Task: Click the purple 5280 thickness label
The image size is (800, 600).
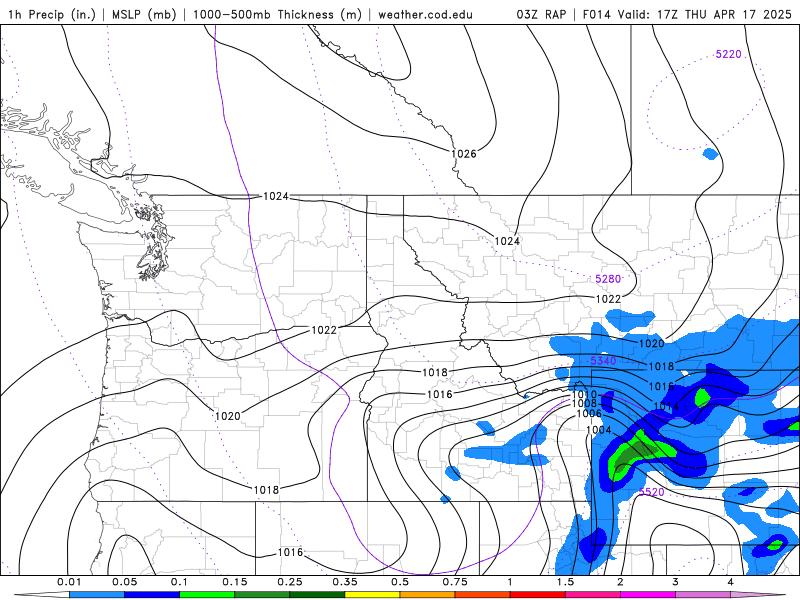Action: (x=608, y=279)
